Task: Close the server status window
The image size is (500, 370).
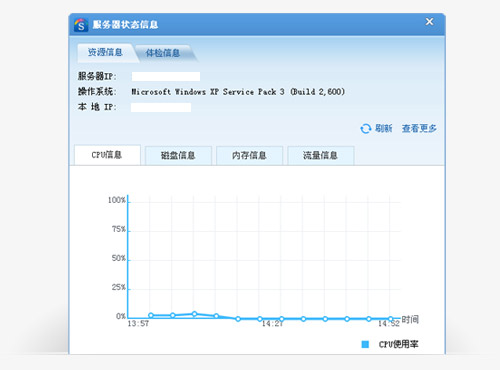Action: (x=429, y=22)
